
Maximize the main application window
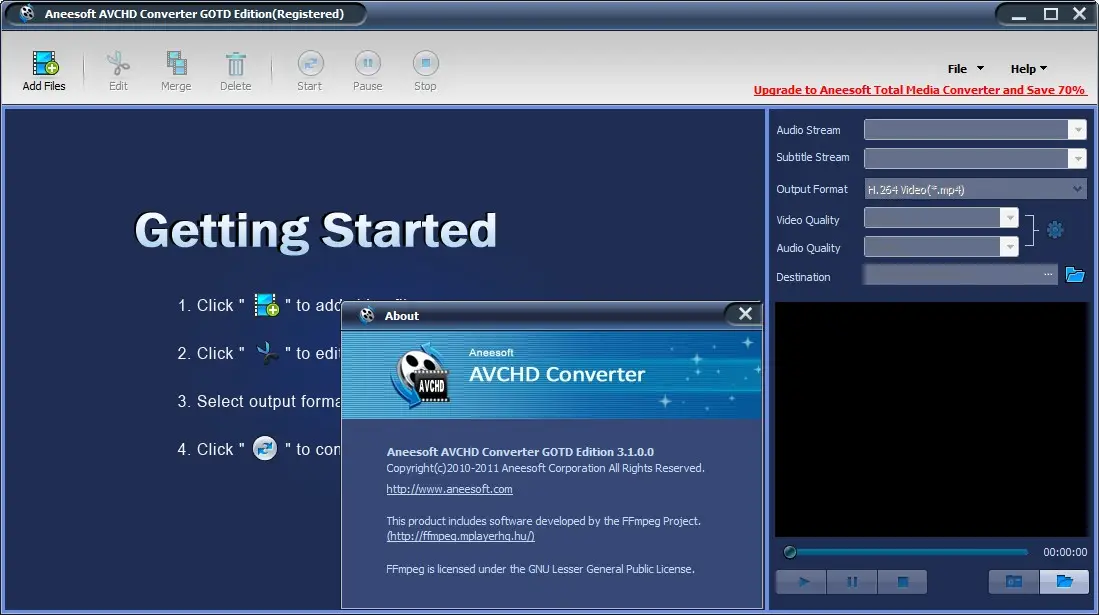tap(1051, 14)
